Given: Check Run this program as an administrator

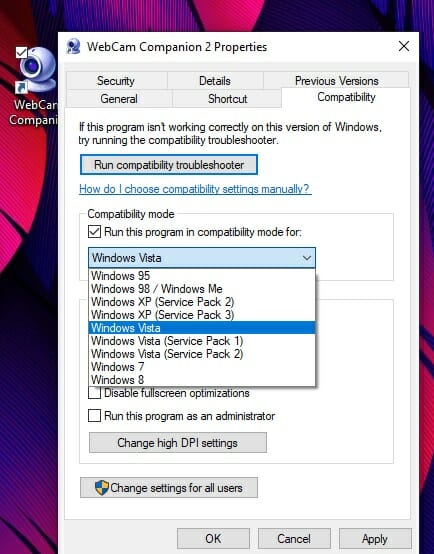Looking at the screenshot, I should 94,416.
